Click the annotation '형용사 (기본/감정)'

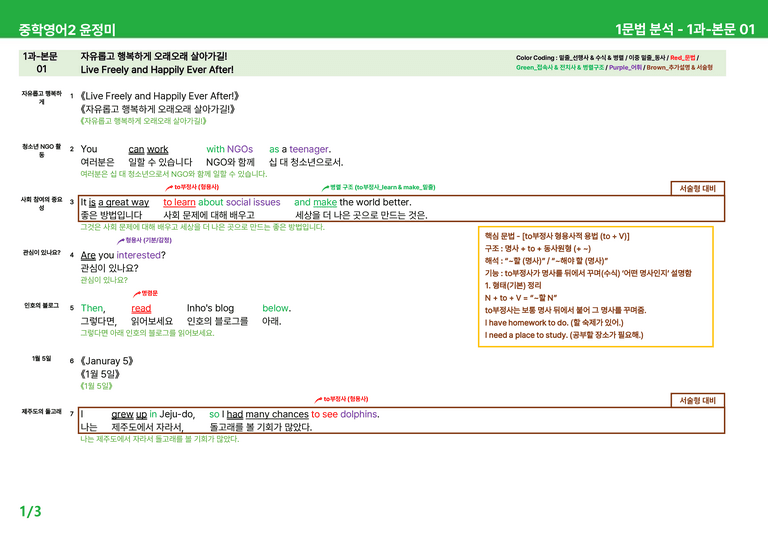point(148,240)
